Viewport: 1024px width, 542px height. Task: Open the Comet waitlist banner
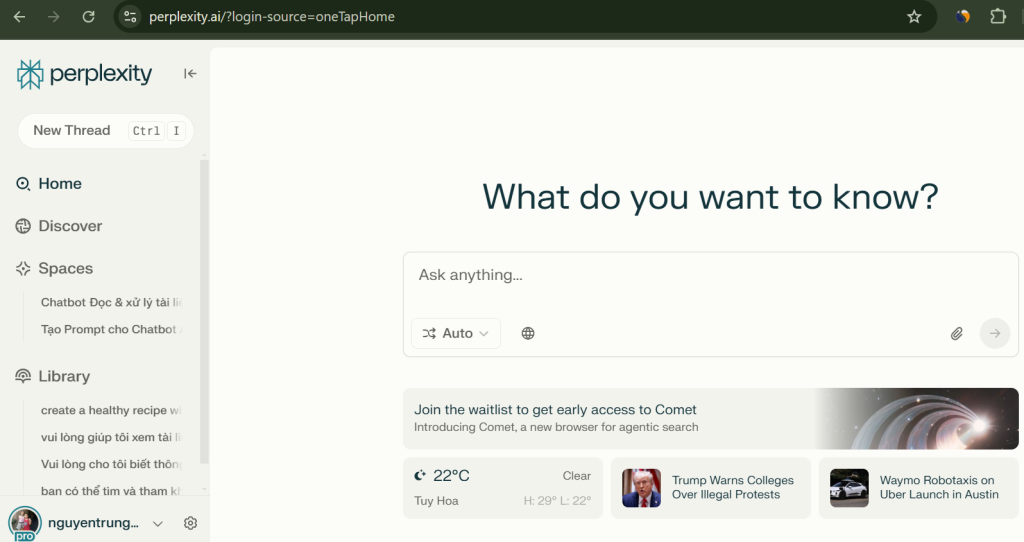pos(710,418)
